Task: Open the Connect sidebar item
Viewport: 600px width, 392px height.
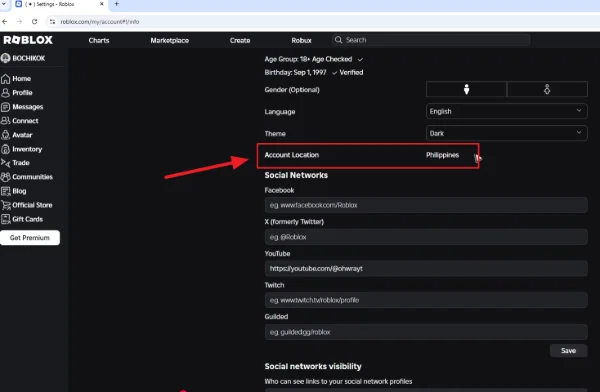Action: [x=20, y=121]
